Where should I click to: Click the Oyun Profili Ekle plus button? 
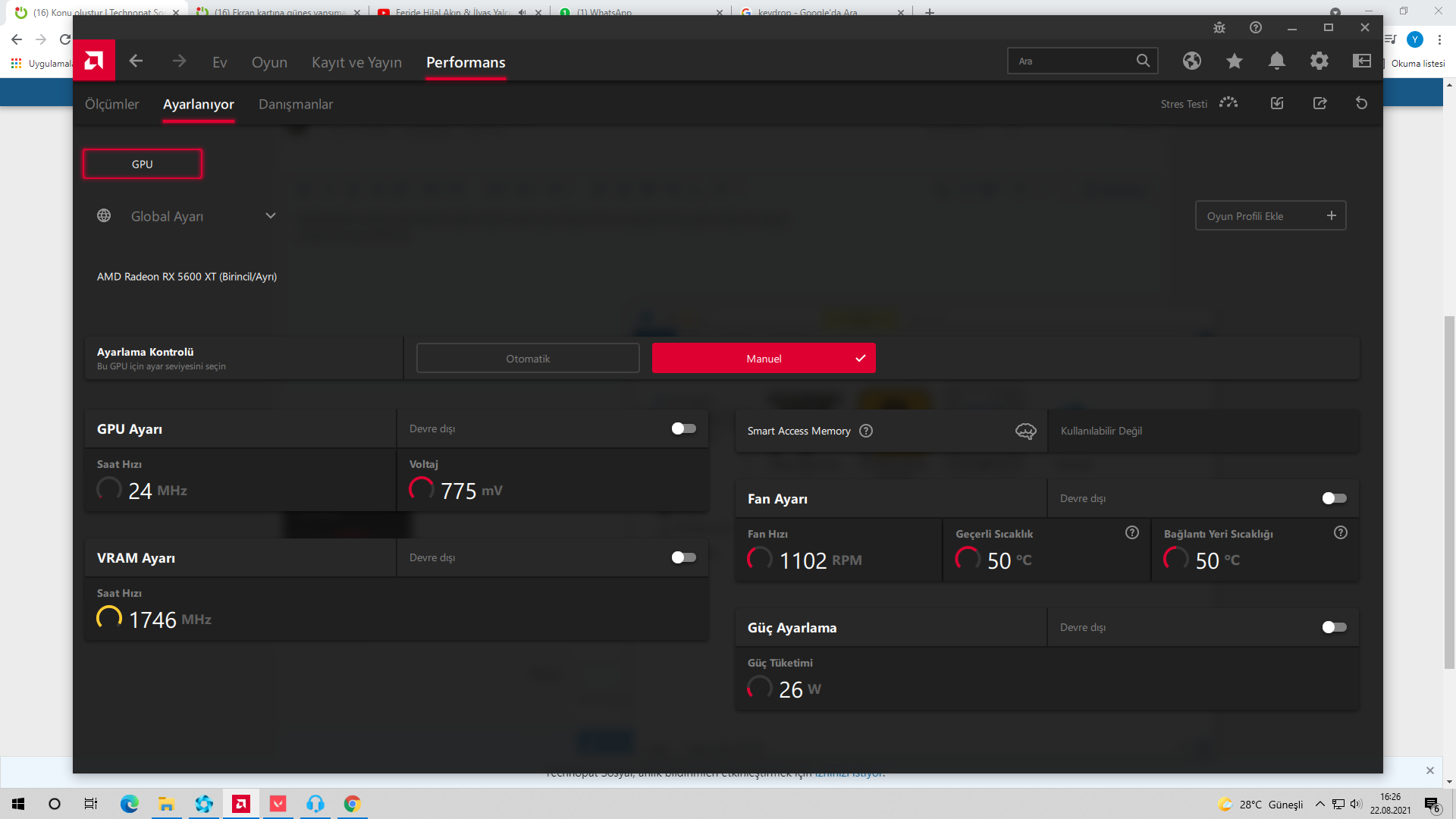(1332, 216)
